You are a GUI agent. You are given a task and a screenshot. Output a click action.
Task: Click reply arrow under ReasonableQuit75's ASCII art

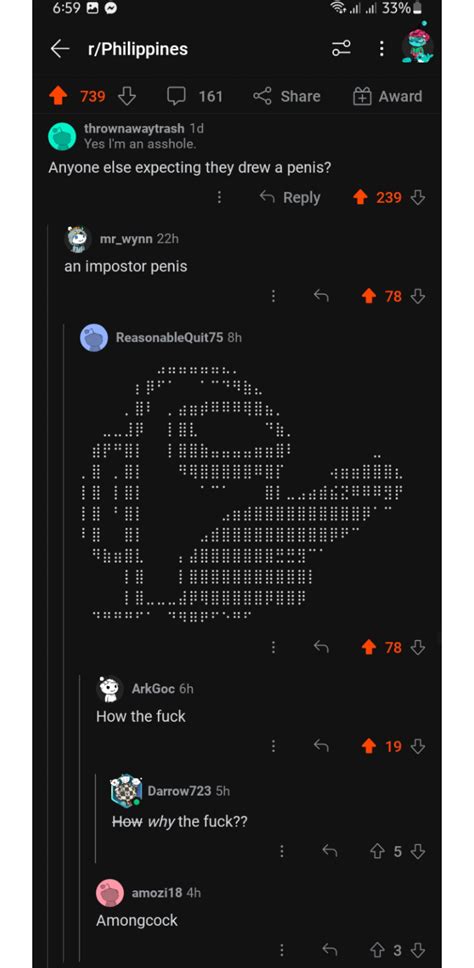321,646
